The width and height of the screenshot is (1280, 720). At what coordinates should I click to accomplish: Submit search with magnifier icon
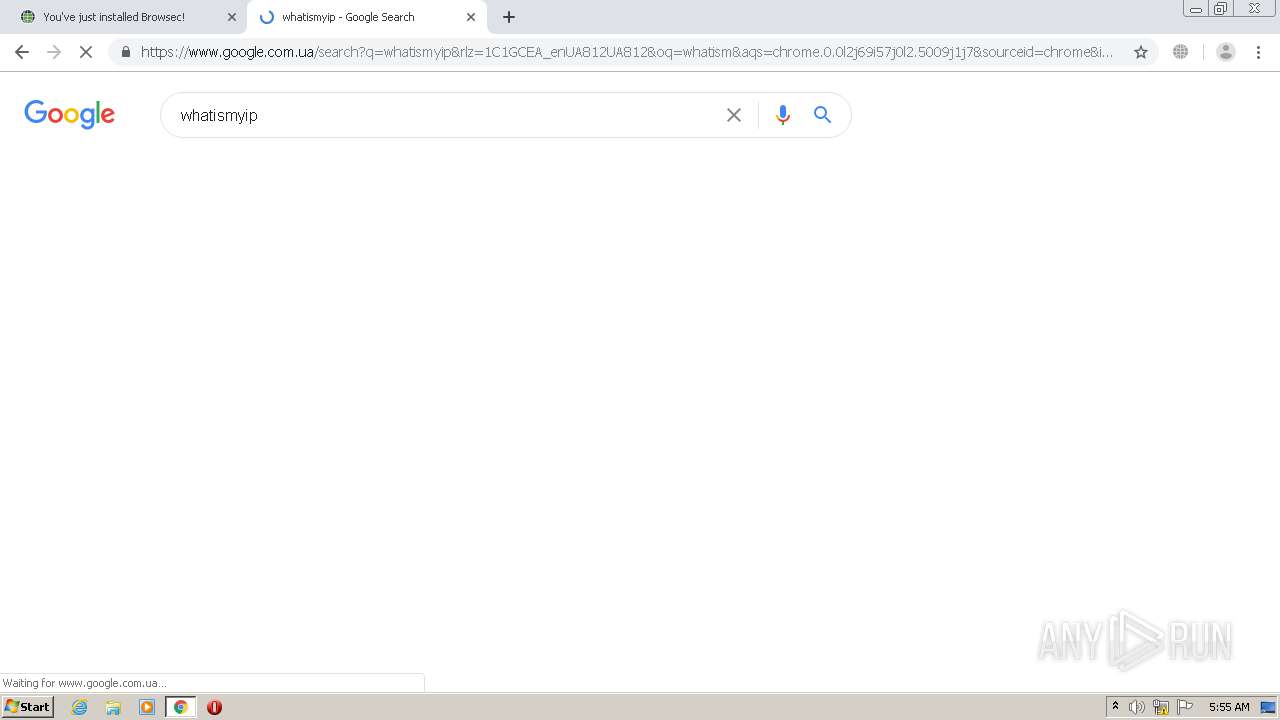click(x=822, y=115)
